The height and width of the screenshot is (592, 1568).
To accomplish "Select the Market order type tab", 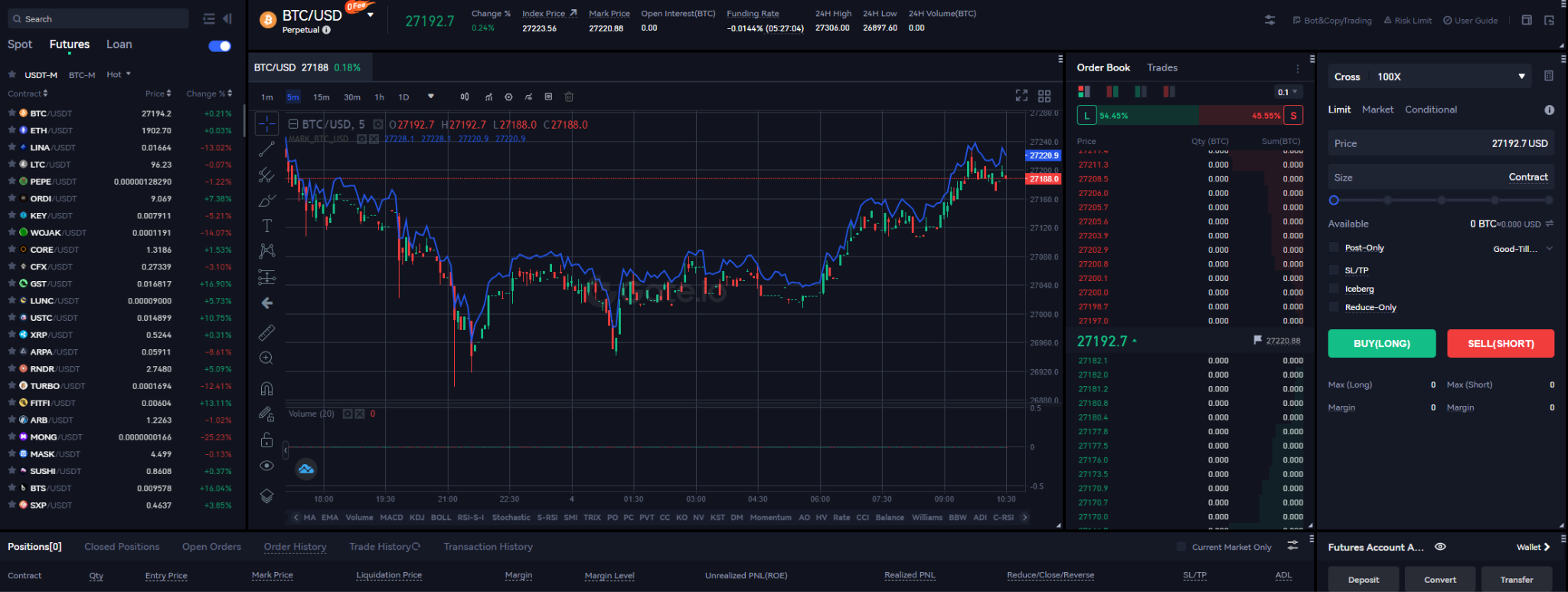I will tap(1377, 110).
